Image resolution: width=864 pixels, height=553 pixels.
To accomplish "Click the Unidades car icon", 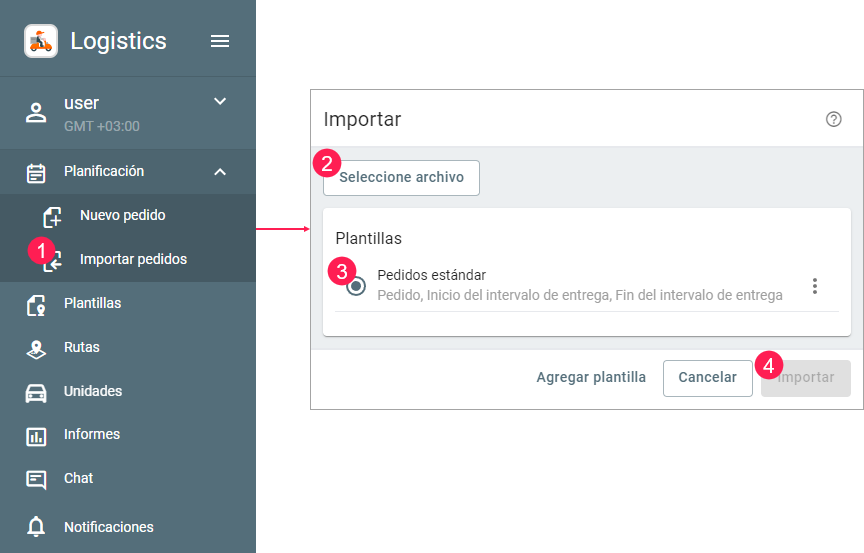I will (36, 392).
